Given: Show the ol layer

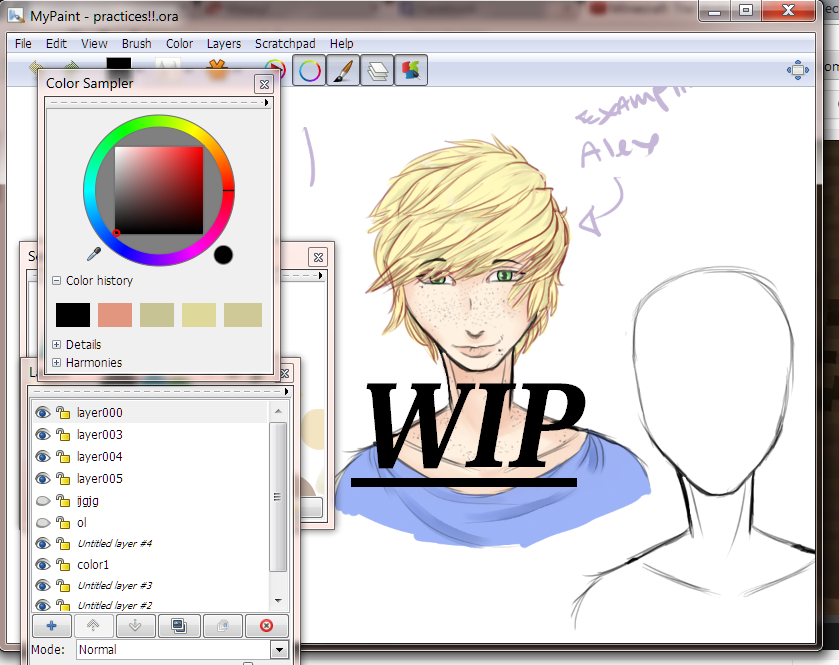Looking at the screenshot, I should pyautogui.click(x=43, y=522).
